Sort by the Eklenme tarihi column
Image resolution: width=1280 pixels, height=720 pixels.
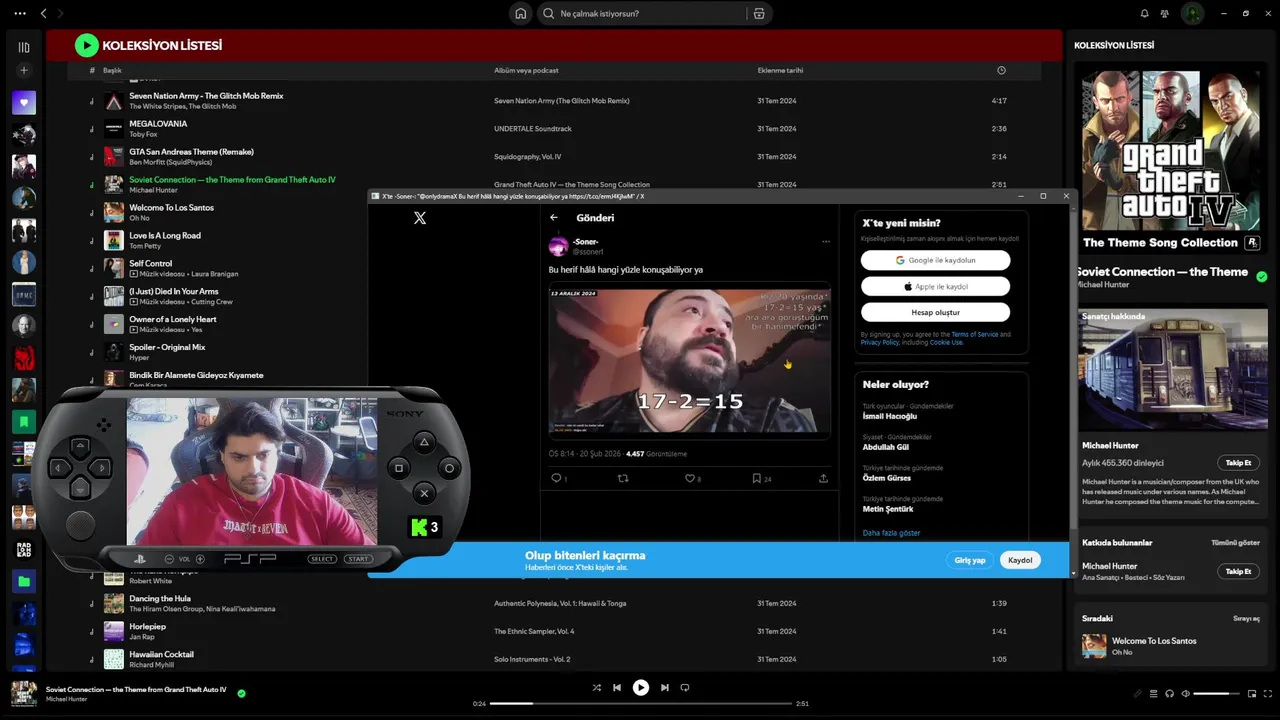coord(780,71)
